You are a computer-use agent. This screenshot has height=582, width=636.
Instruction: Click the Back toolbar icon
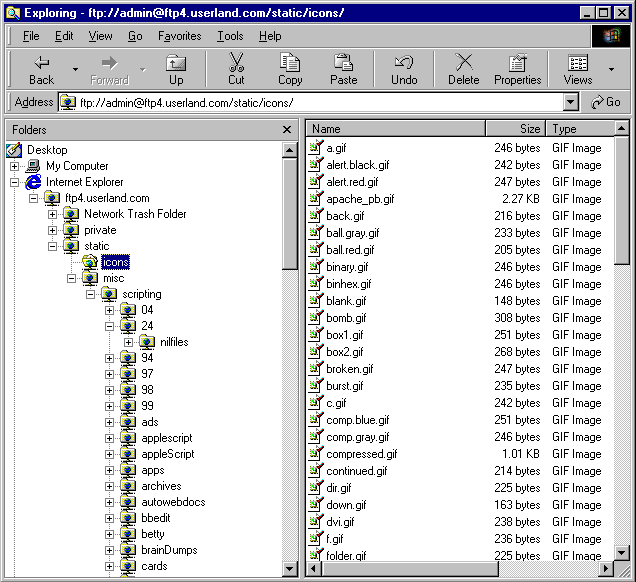[41, 63]
